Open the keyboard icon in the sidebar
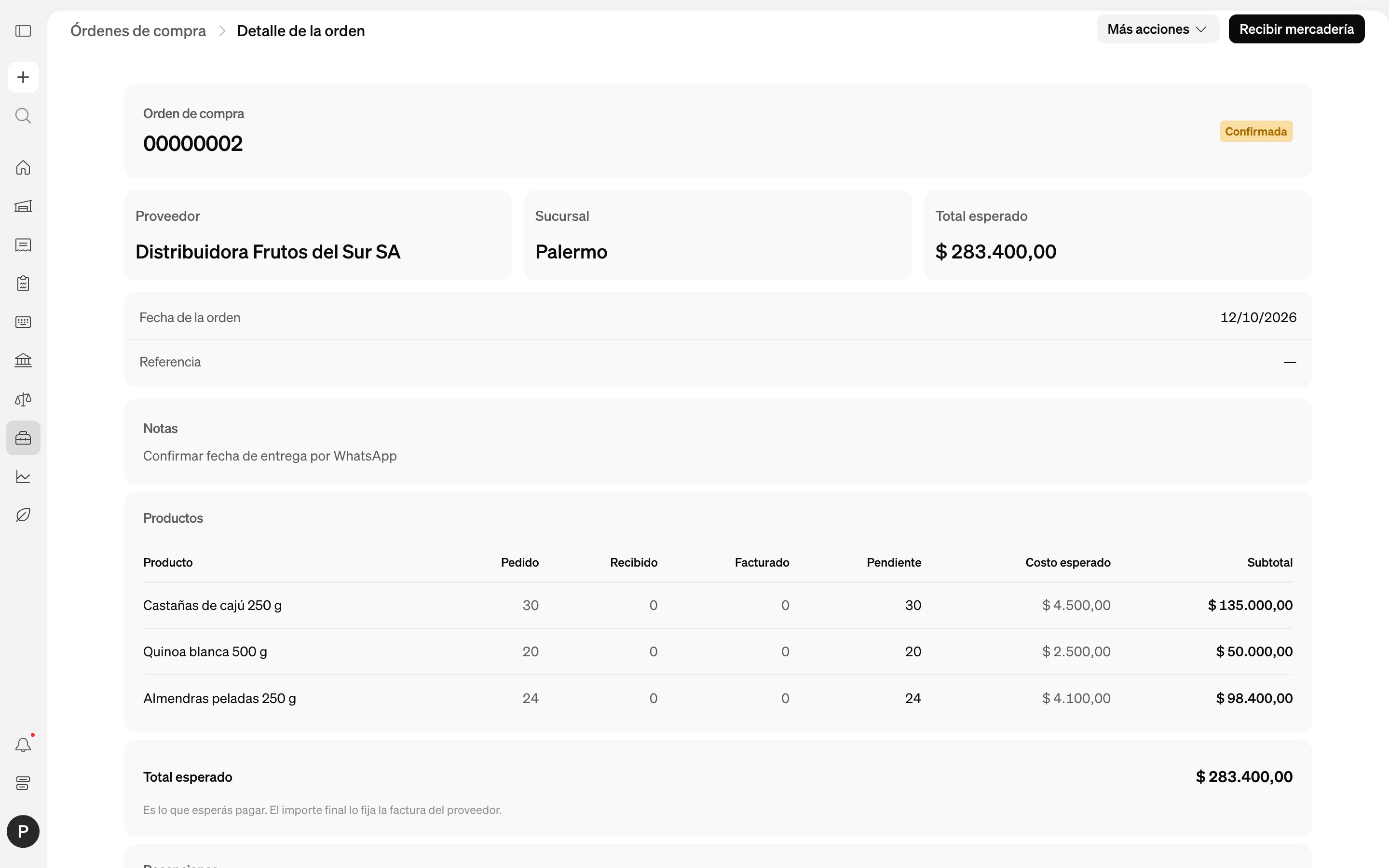1389x868 pixels. pos(23,322)
